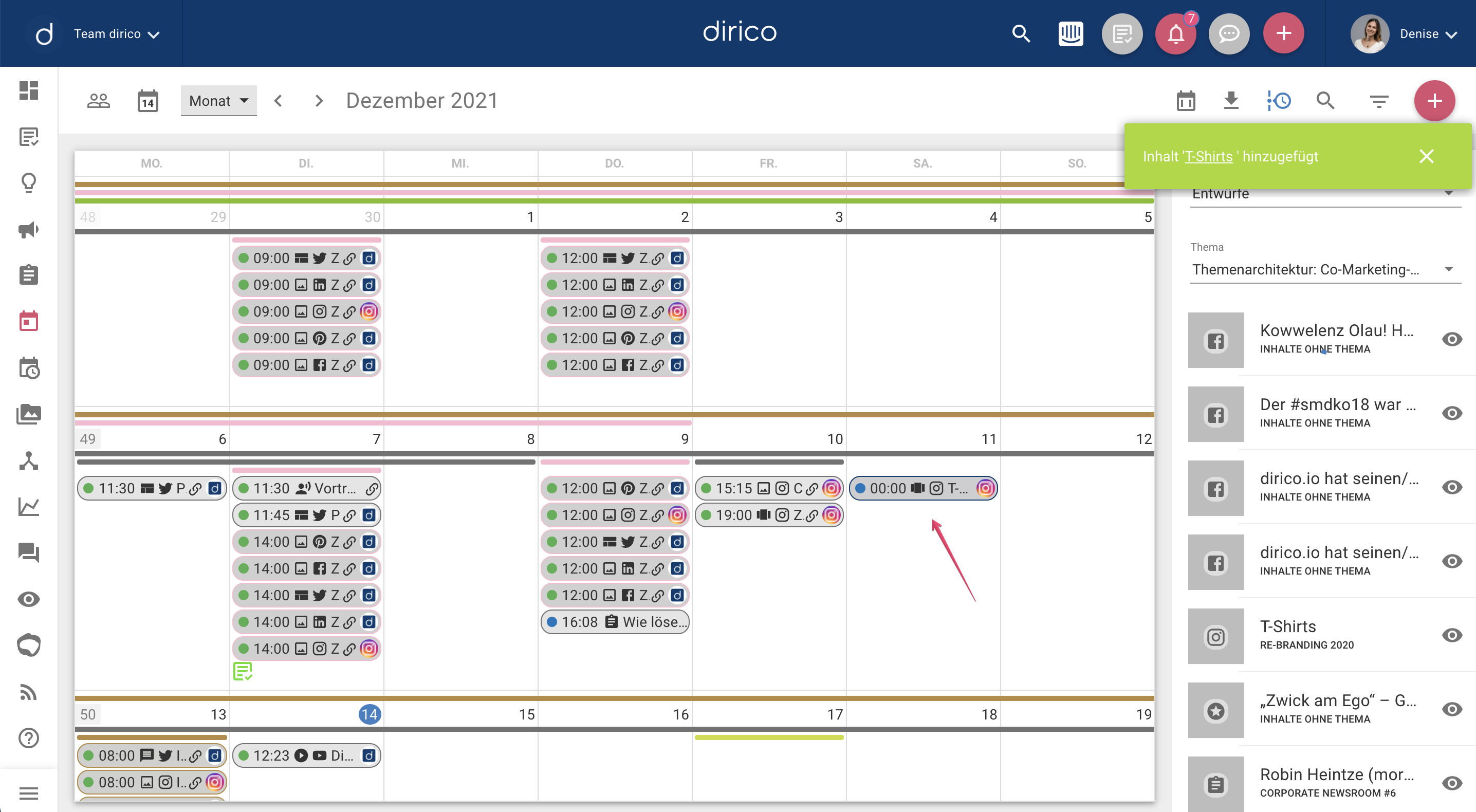Toggle eye for Zwick am Ego draft
The image size is (1476, 812).
coord(1452,709)
